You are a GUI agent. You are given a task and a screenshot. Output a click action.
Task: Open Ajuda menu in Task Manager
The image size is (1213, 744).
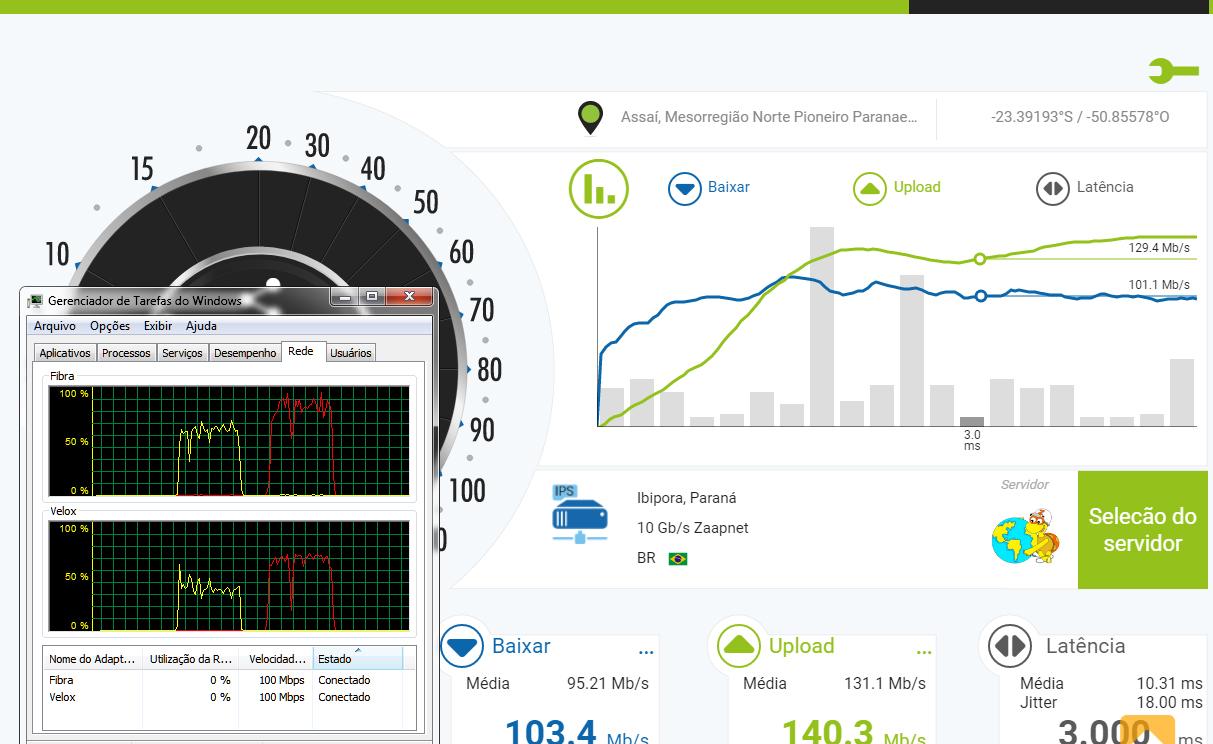click(201, 326)
